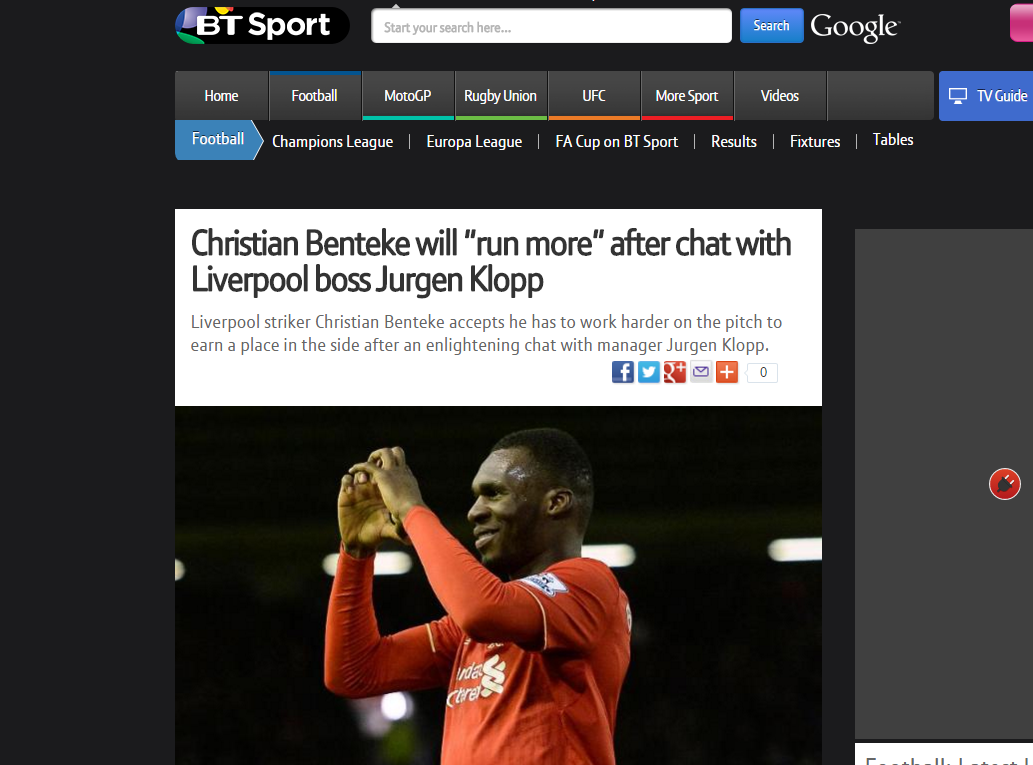Click the Search button
The width and height of the screenshot is (1033, 765).
tap(771, 26)
